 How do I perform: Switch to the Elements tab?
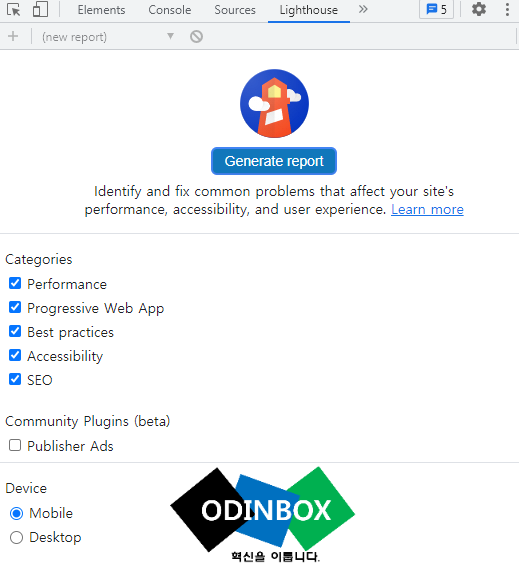[101, 10]
